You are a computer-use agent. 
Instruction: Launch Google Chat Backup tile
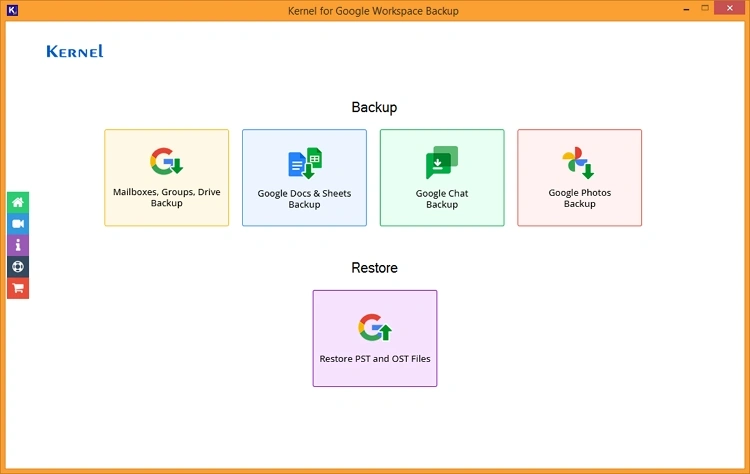[442, 177]
